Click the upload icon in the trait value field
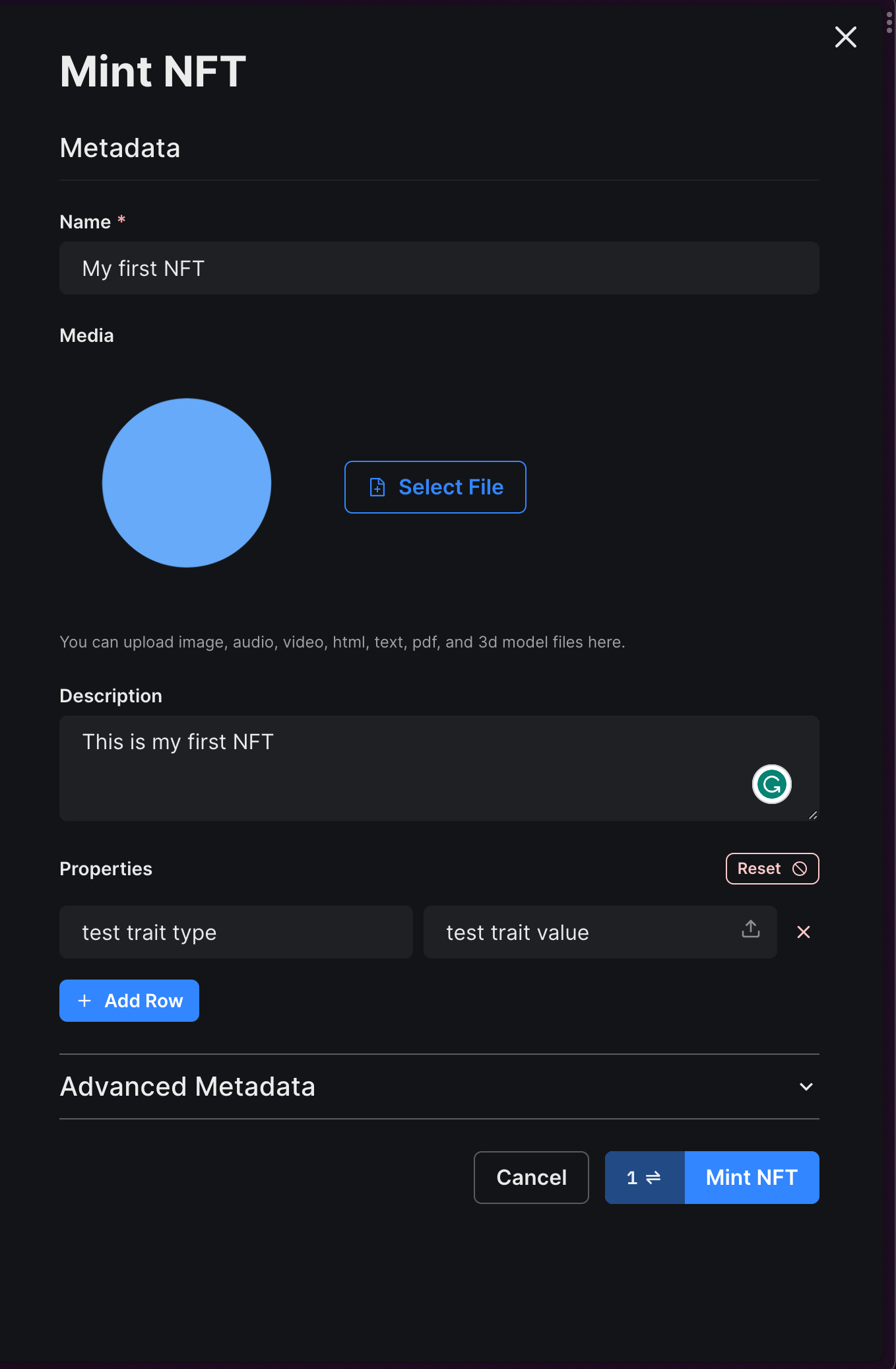The image size is (896, 1369). [x=750, y=931]
